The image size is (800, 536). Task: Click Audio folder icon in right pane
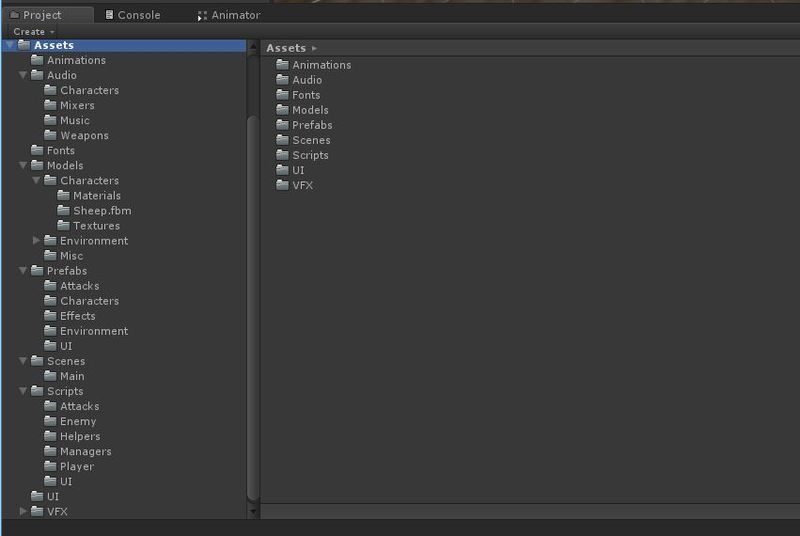(x=282, y=80)
